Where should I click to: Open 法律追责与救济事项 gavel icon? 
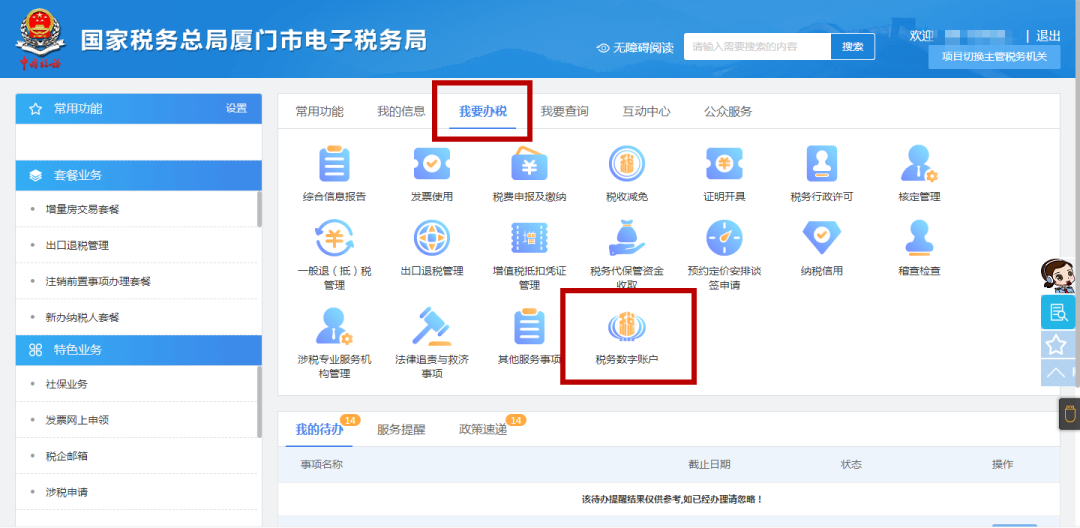(x=432, y=326)
